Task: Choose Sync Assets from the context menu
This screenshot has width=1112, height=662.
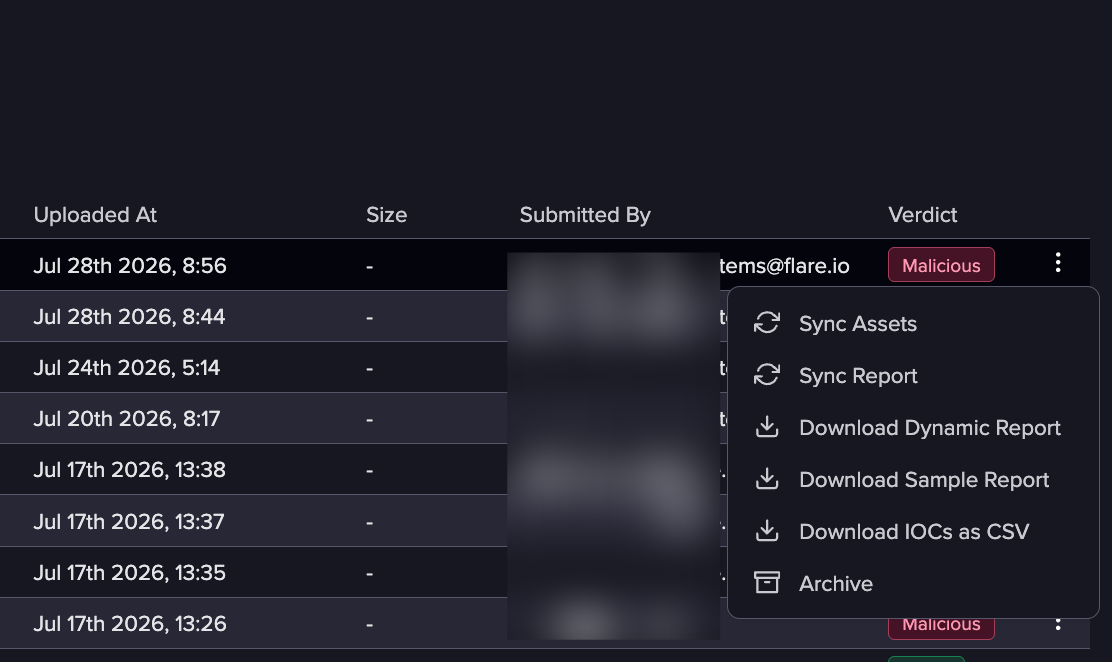Action: [x=913, y=324]
